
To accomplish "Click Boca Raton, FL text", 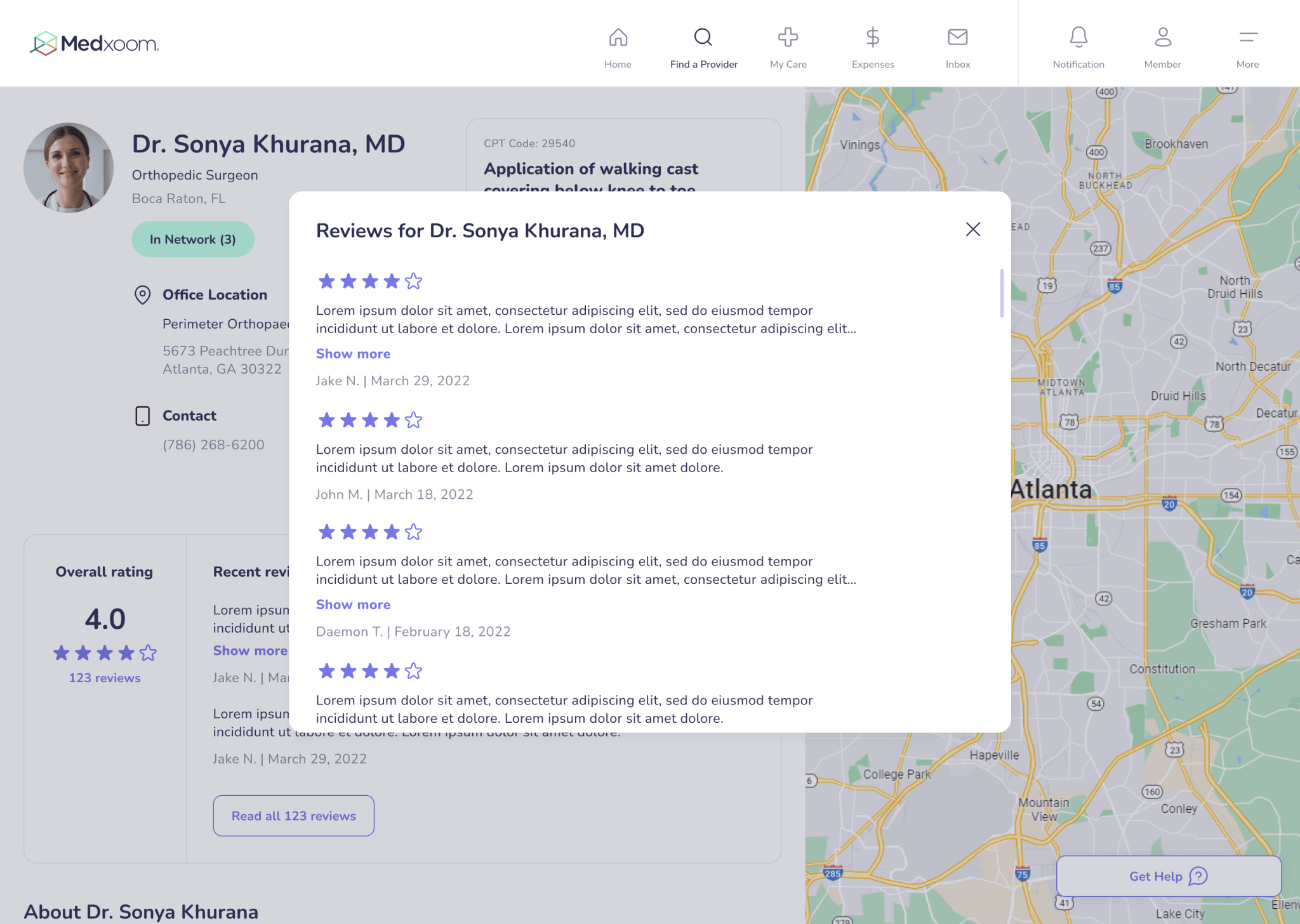I will tap(179, 199).
